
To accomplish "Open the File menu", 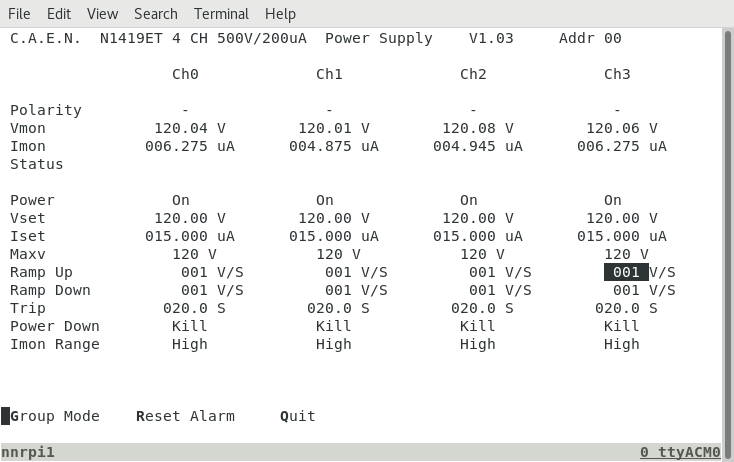I will [x=19, y=14].
